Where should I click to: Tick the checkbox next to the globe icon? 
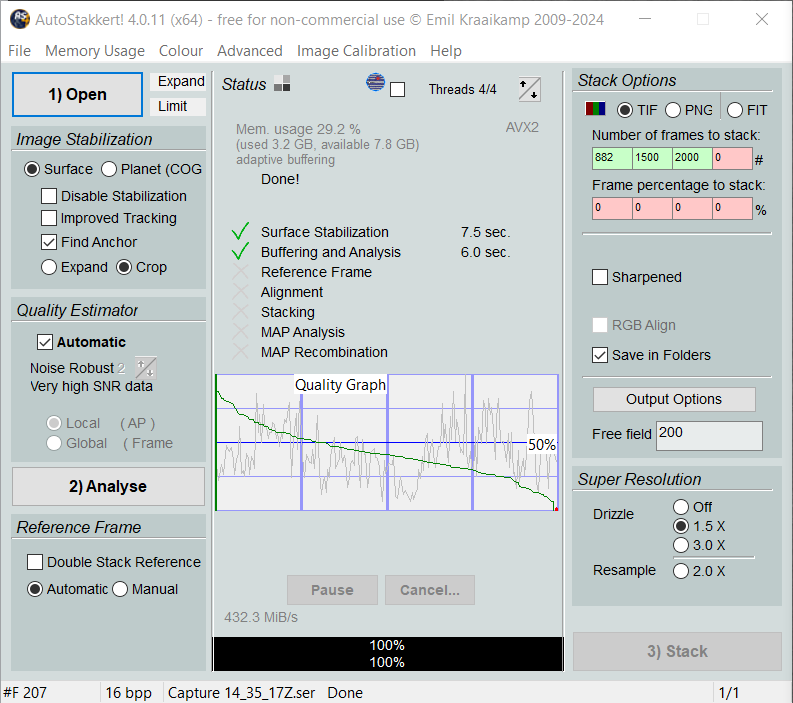coord(398,90)
